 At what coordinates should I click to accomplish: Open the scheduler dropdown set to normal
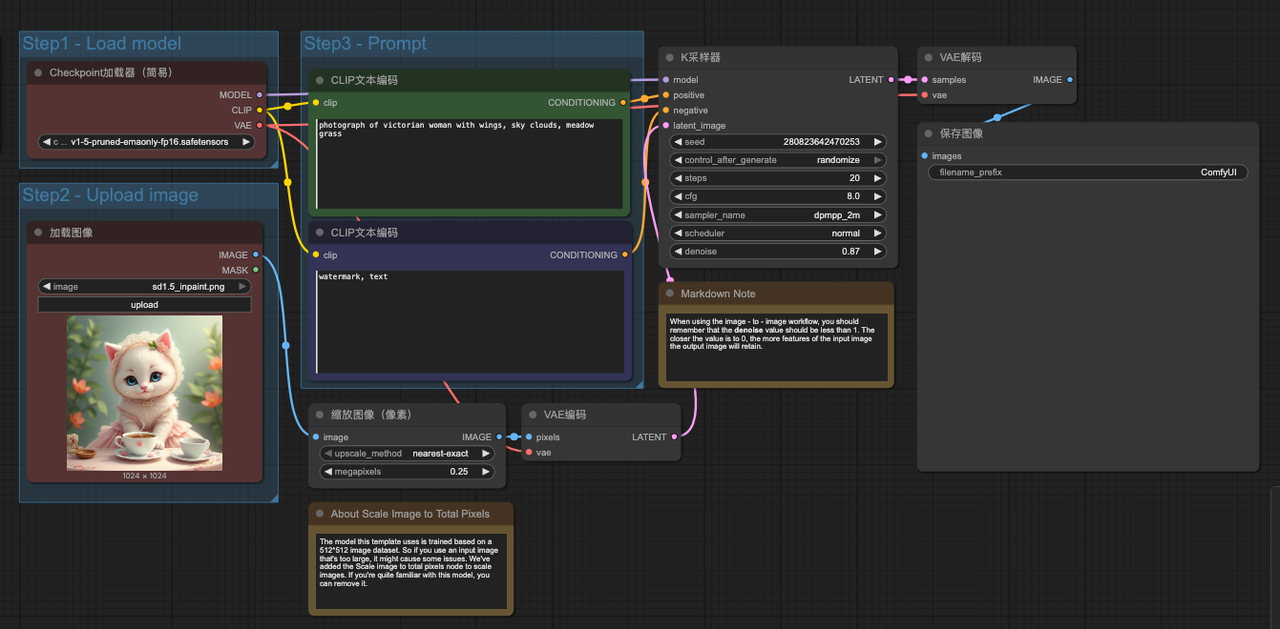click(778, 233)
